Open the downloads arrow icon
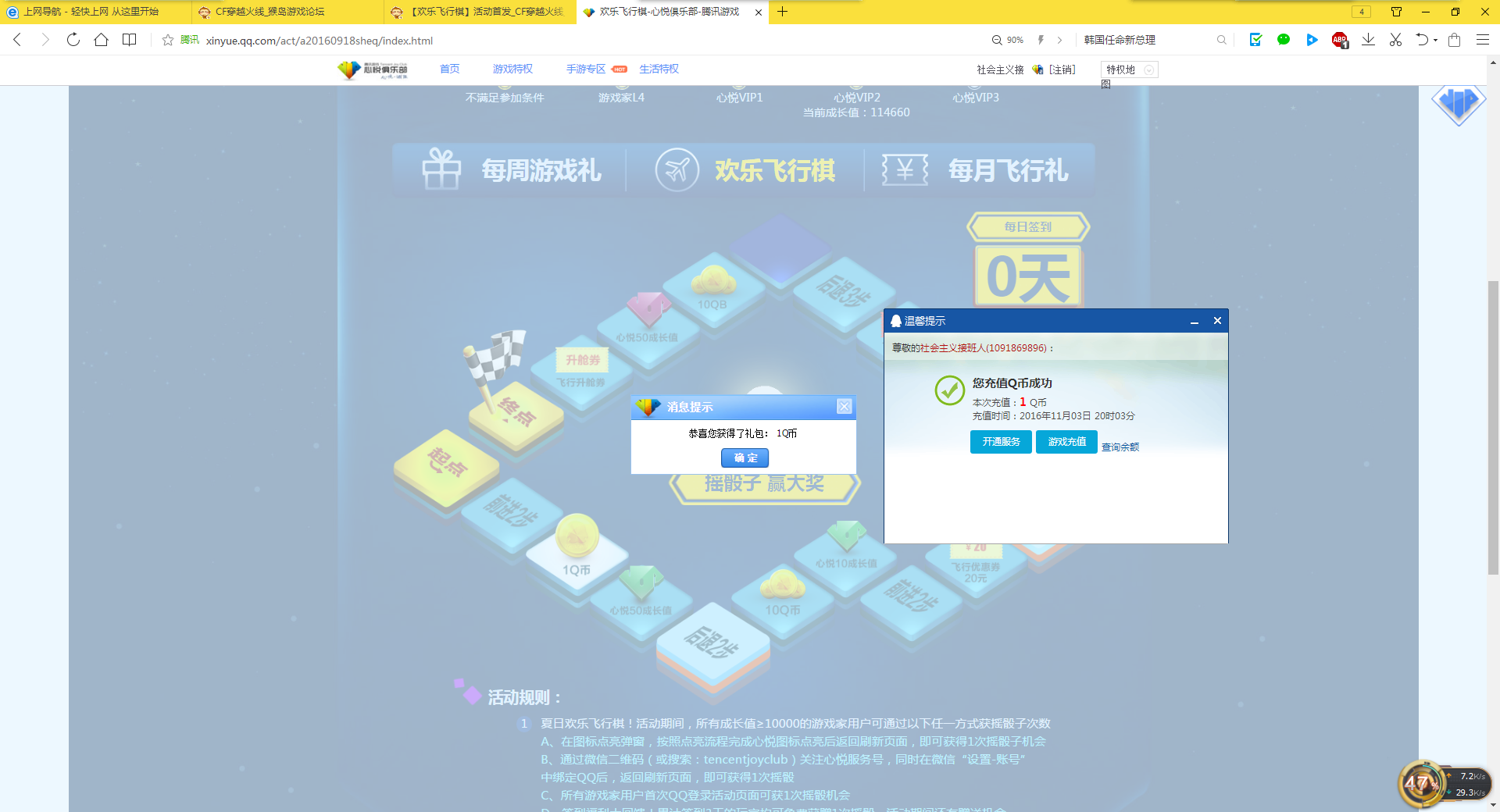Screen dimensions: 1500x812 tap(1368, 40)
